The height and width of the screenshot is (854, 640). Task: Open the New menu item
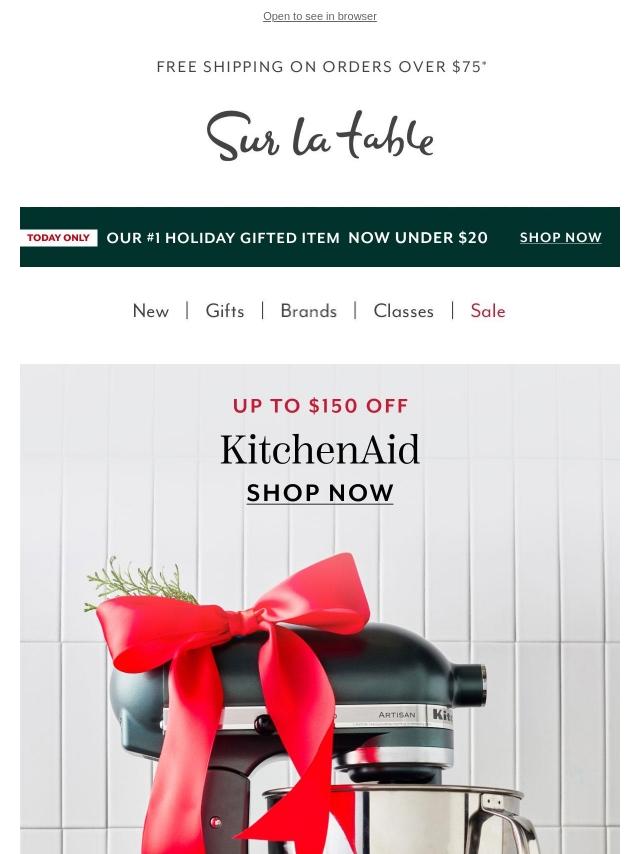coord(151,311)
